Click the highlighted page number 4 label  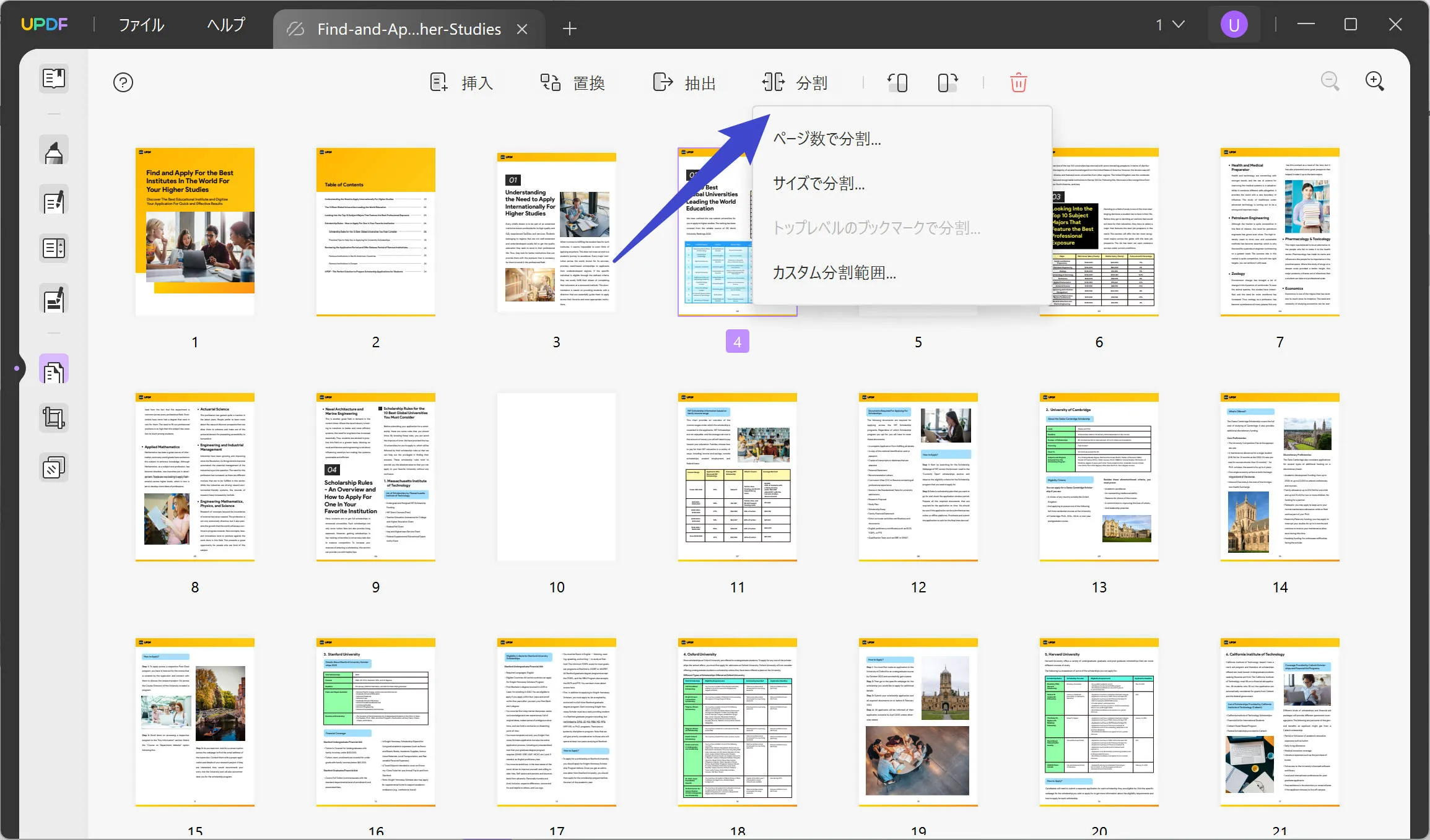(738, 342)
